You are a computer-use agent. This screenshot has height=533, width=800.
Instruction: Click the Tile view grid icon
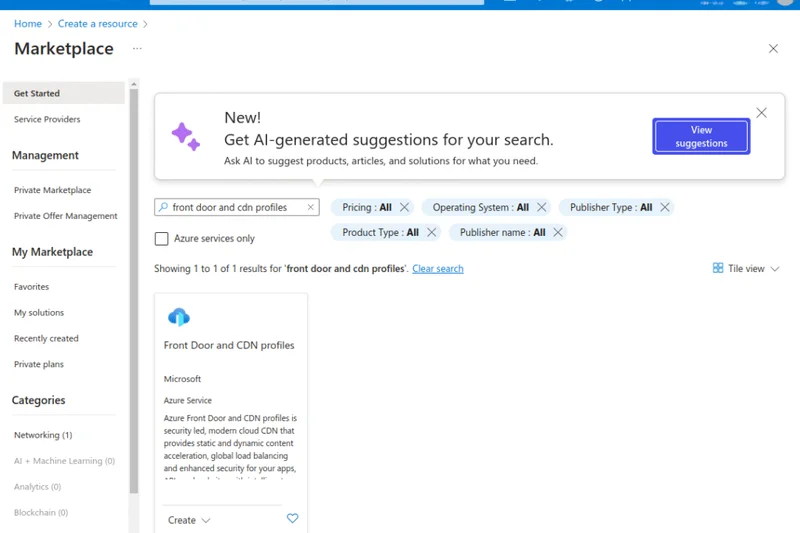[x=718, y=268]
